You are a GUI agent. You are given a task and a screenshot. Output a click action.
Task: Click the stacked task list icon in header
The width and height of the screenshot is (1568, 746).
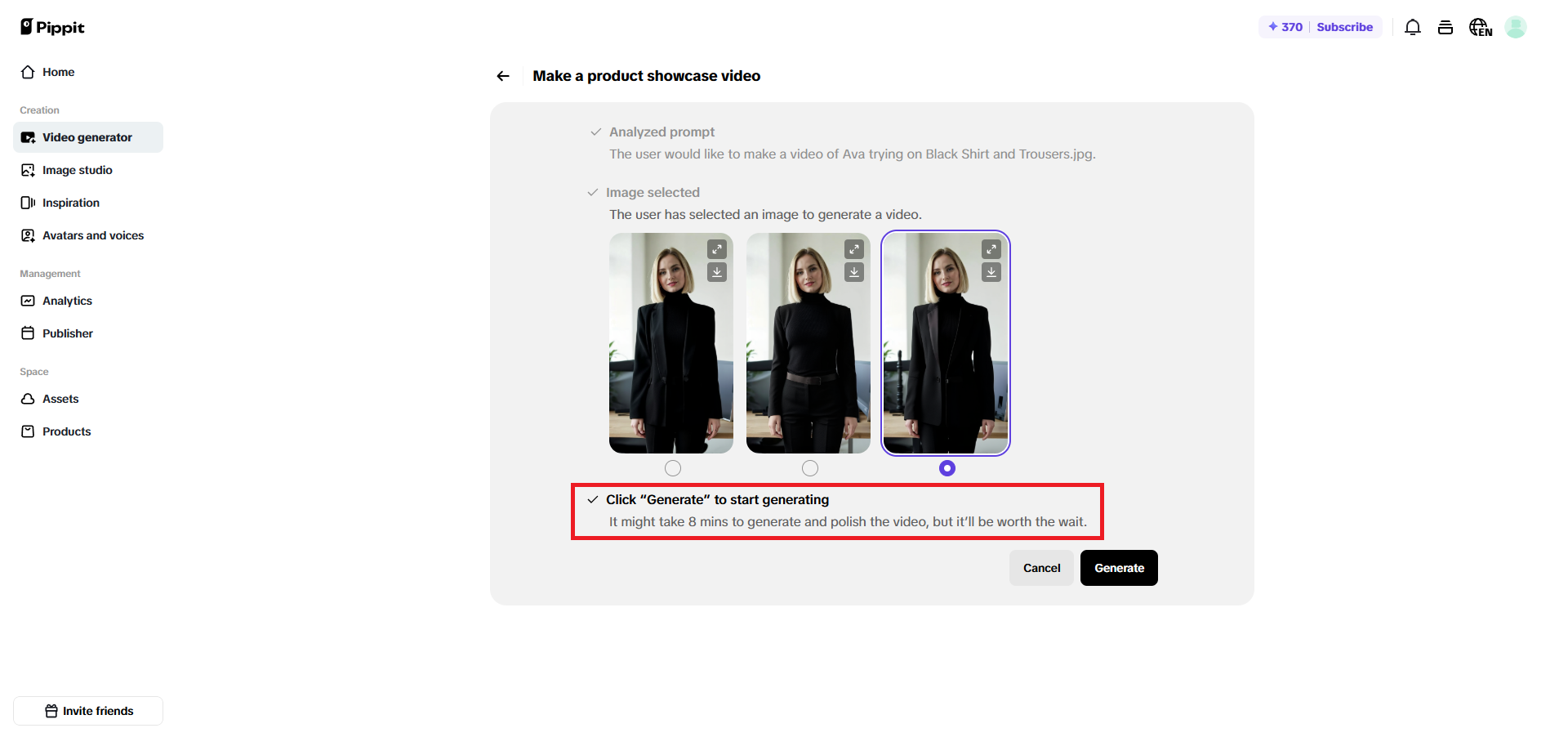[x=1445, y=27]
